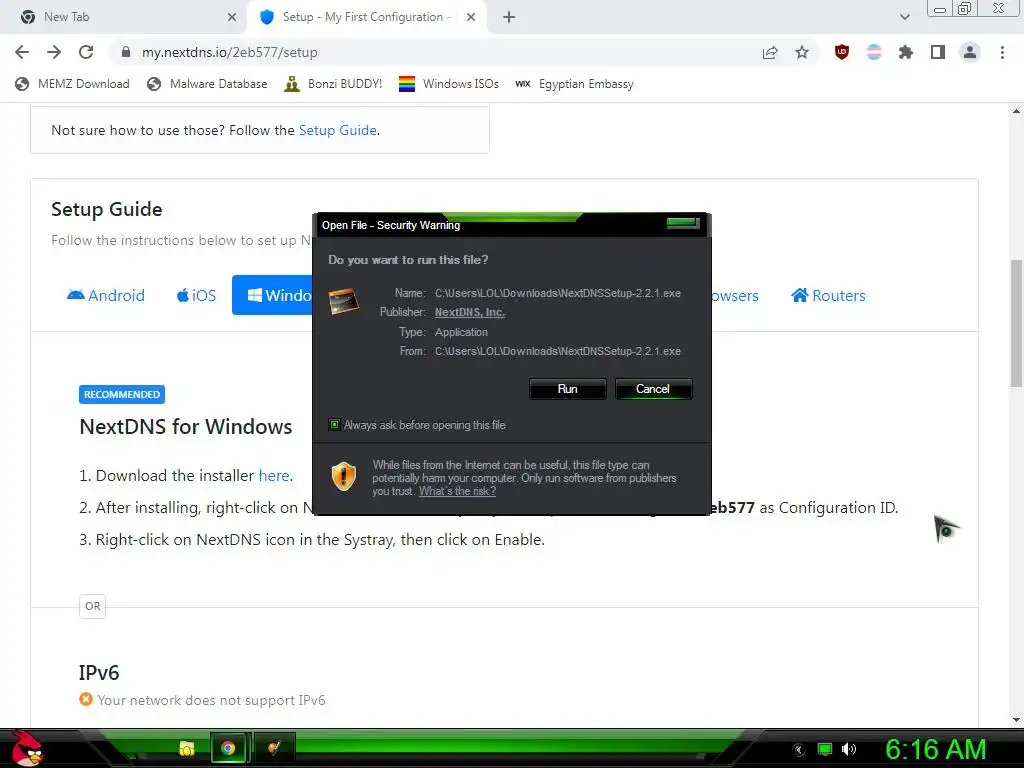Toggle Chrome side panel
Screen dimensions: 1024x768
click(938, 52)
